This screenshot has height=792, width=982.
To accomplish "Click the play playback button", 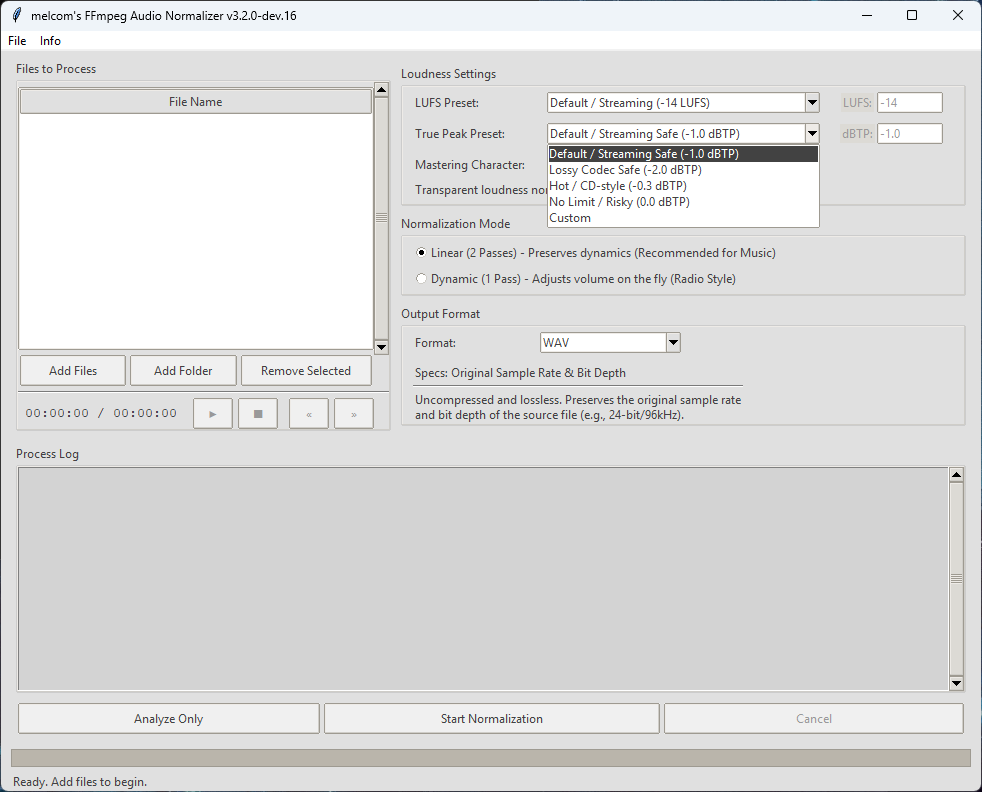I will [213, 414].
